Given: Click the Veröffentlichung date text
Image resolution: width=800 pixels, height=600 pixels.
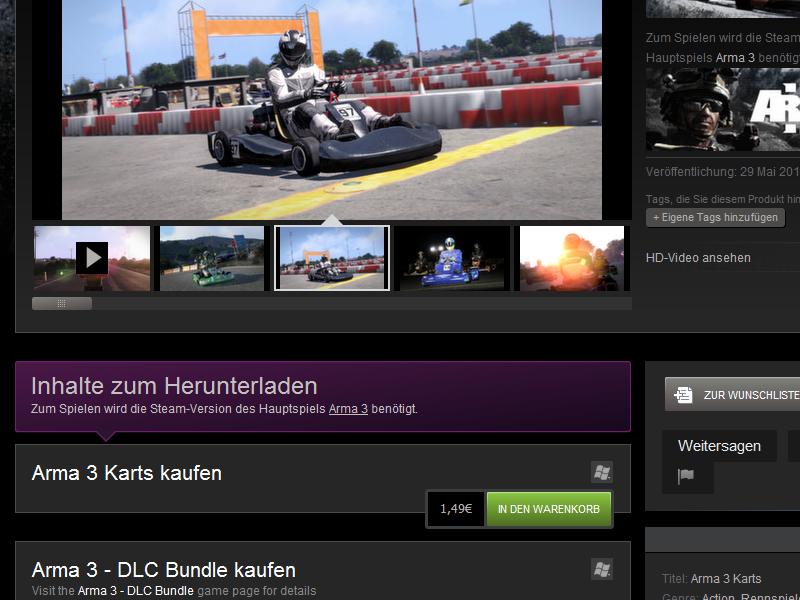Looking at the screenshot, I should point(723,172).
